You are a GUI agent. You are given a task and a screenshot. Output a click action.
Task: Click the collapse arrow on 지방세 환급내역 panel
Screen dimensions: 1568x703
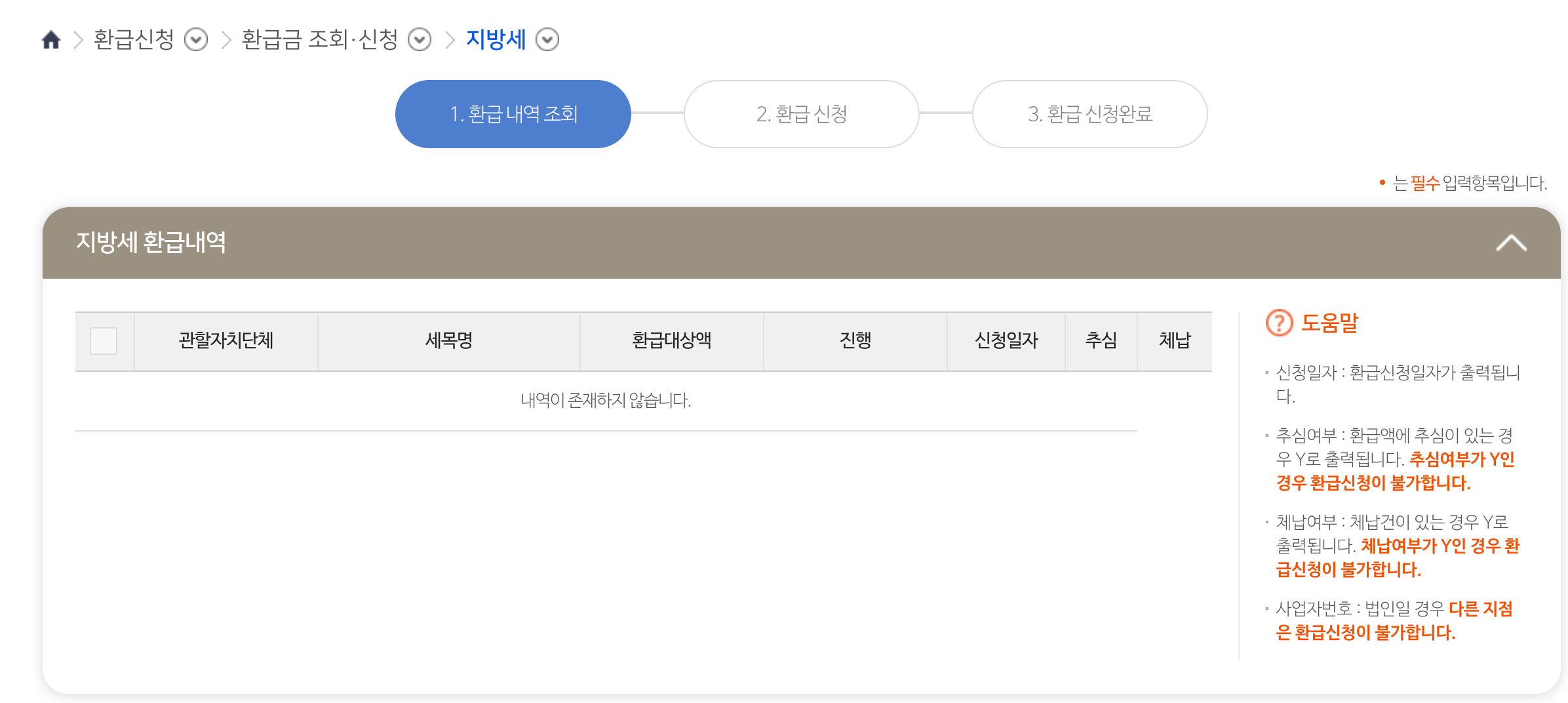tap(1512, 243)
